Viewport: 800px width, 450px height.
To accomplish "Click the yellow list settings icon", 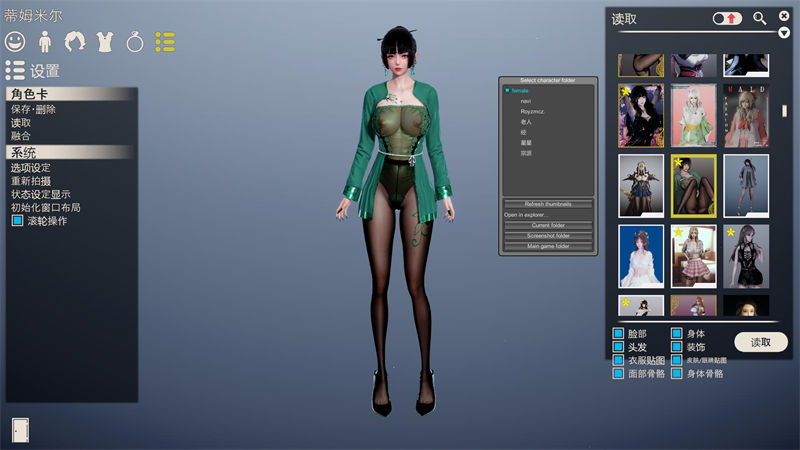I will tap(165, 42).
